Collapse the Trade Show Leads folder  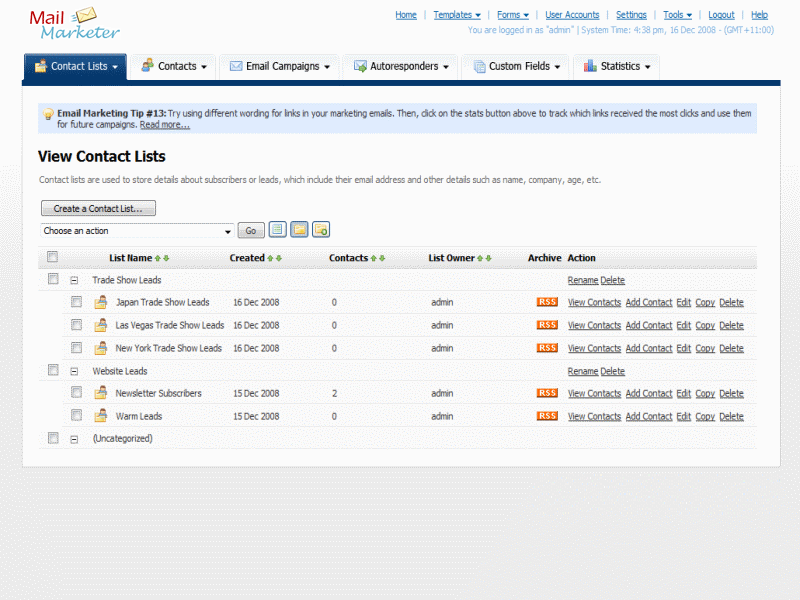(74, 281)
